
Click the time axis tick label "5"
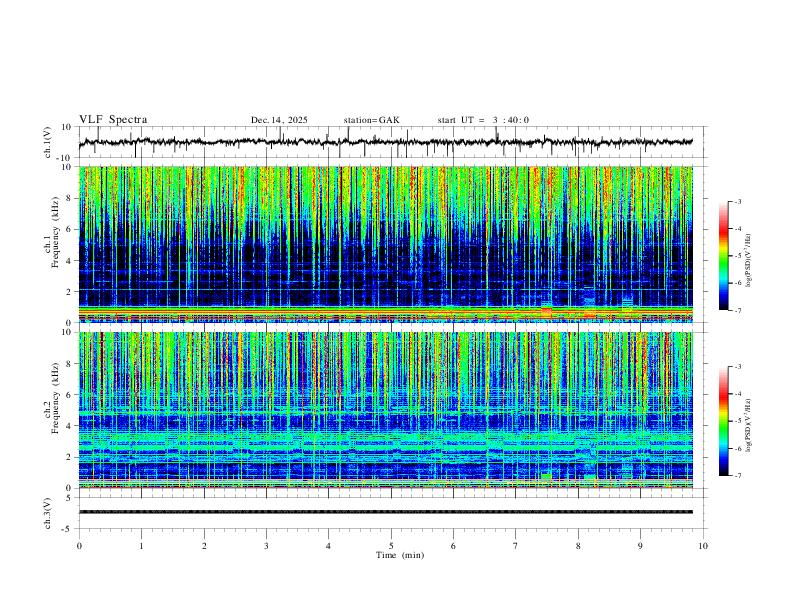(x=391, y=546)
